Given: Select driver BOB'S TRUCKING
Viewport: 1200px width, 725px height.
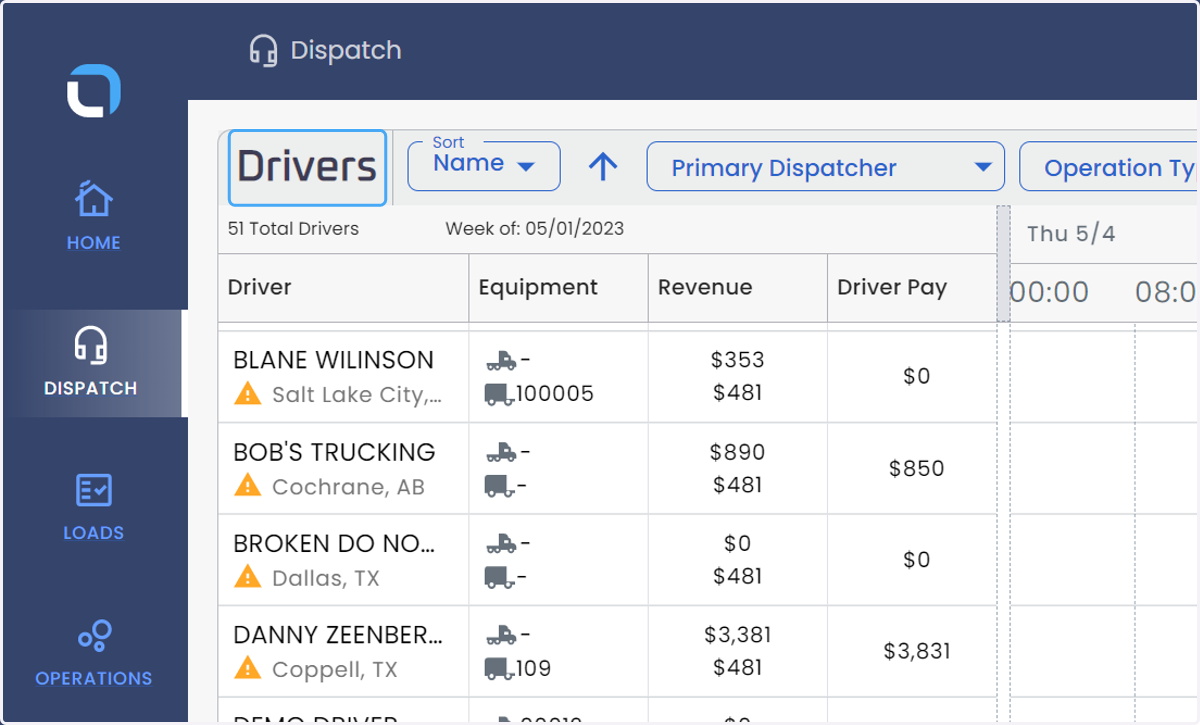Looking at the screenshot, I should [334, 452].
